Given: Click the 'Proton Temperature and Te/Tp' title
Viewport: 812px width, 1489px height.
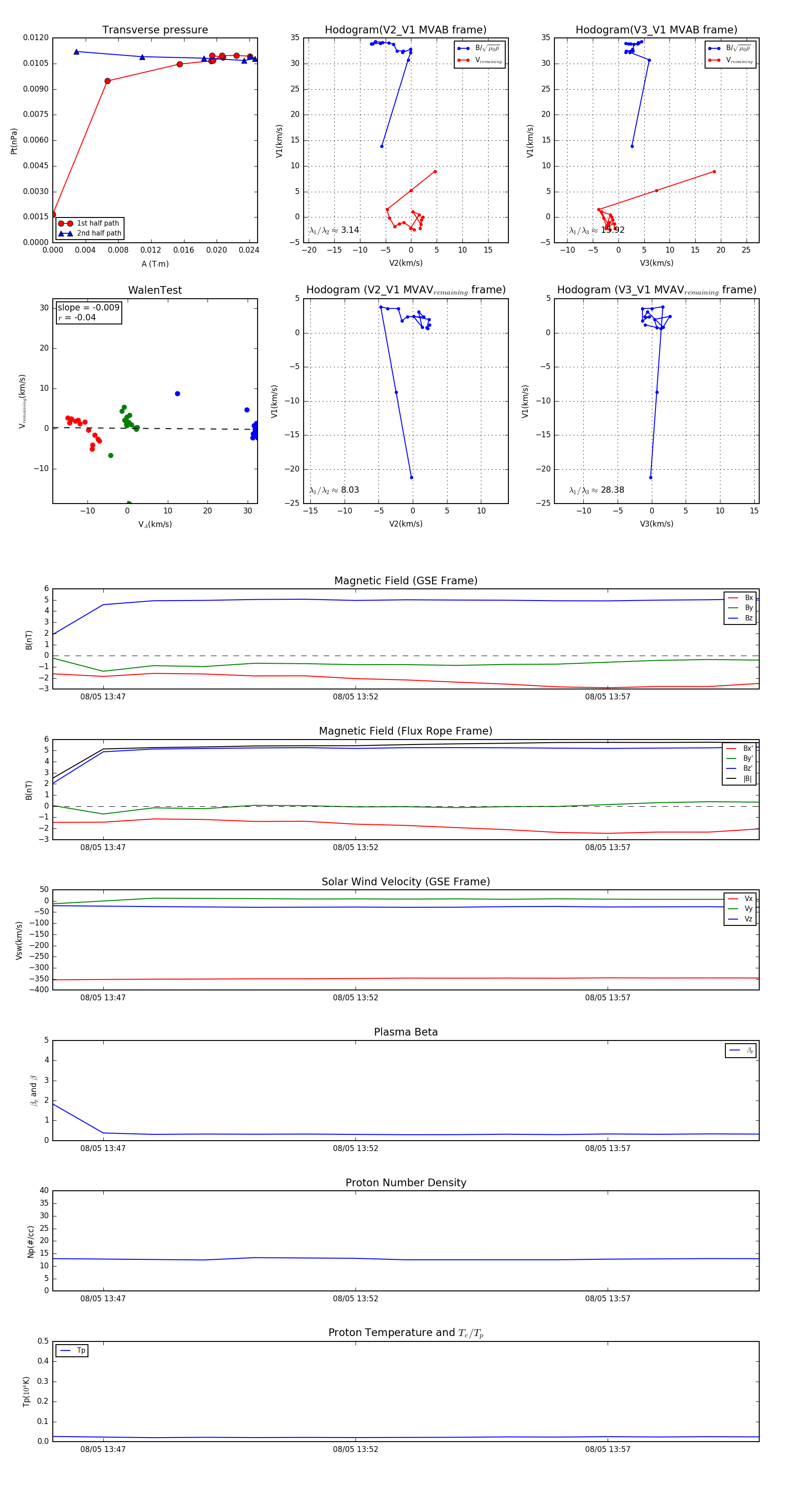Looking at the screenshot, I should (406, 1332).
